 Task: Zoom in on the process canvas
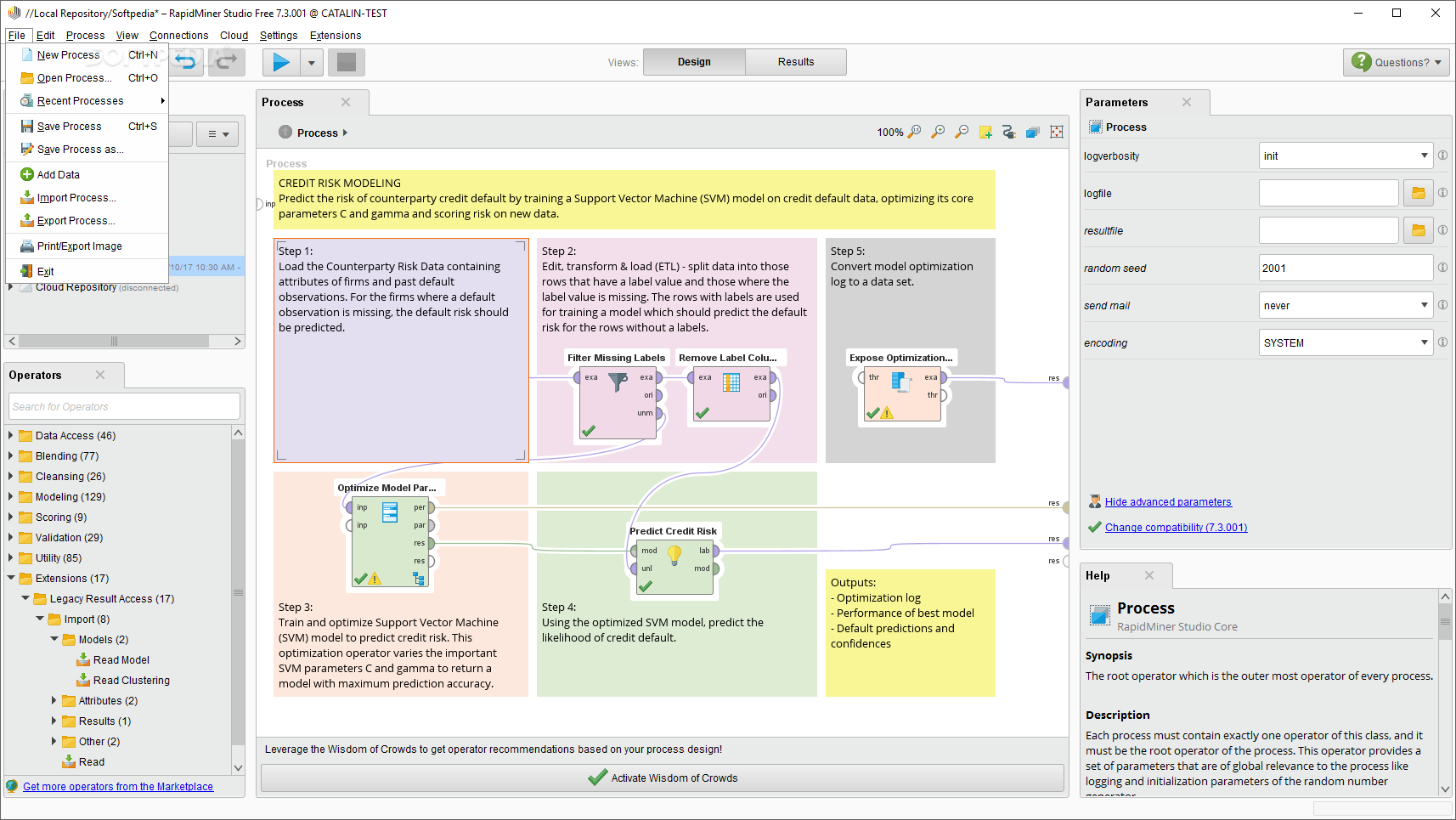coord(938,133)
